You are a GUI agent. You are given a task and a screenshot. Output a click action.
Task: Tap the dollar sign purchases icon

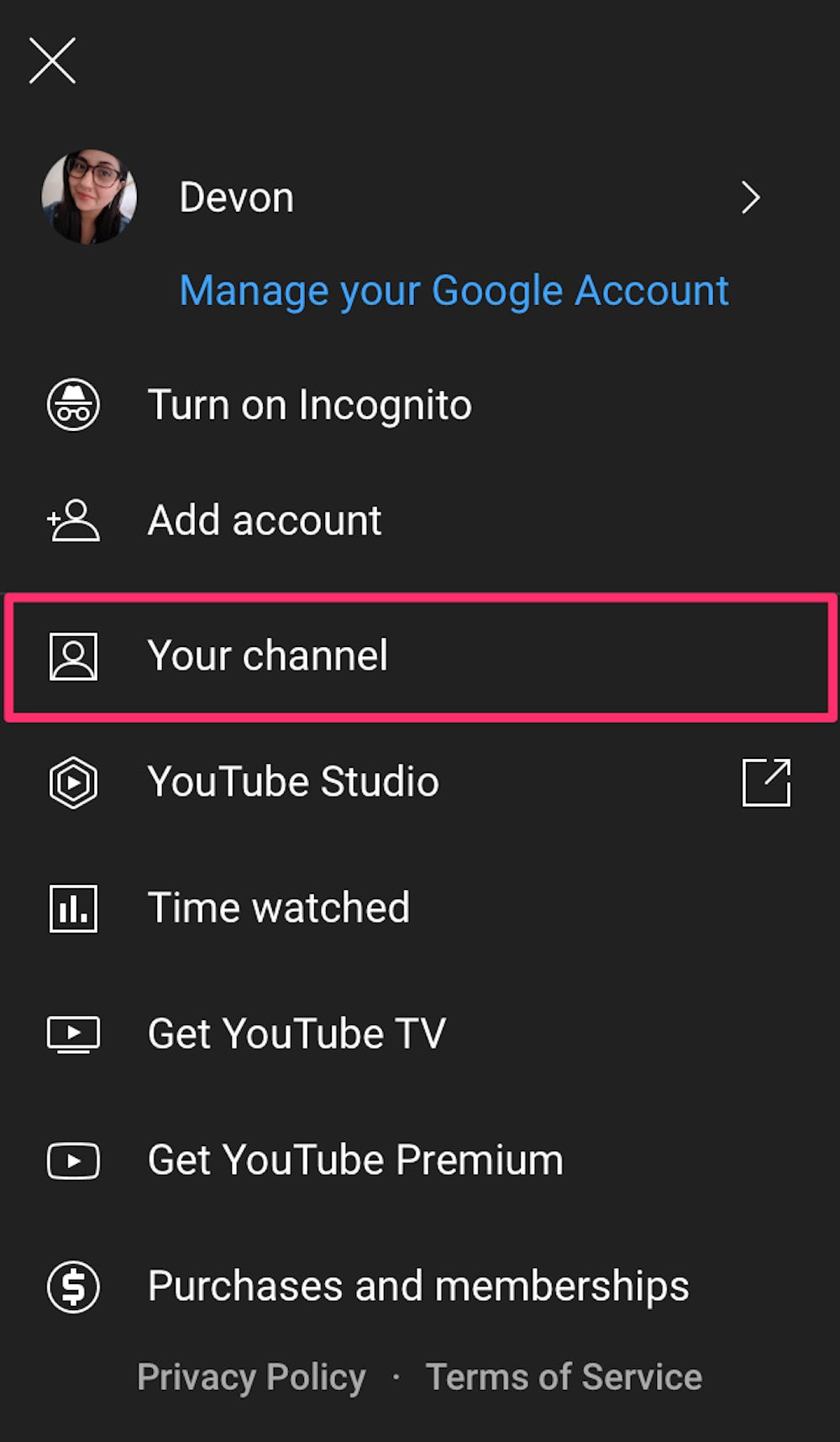click(x=73, y=1287)
